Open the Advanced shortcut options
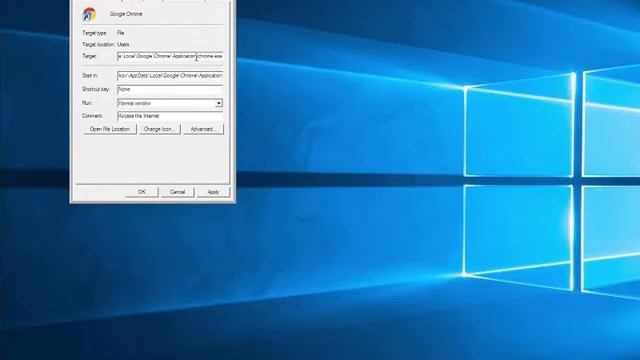 203,129
